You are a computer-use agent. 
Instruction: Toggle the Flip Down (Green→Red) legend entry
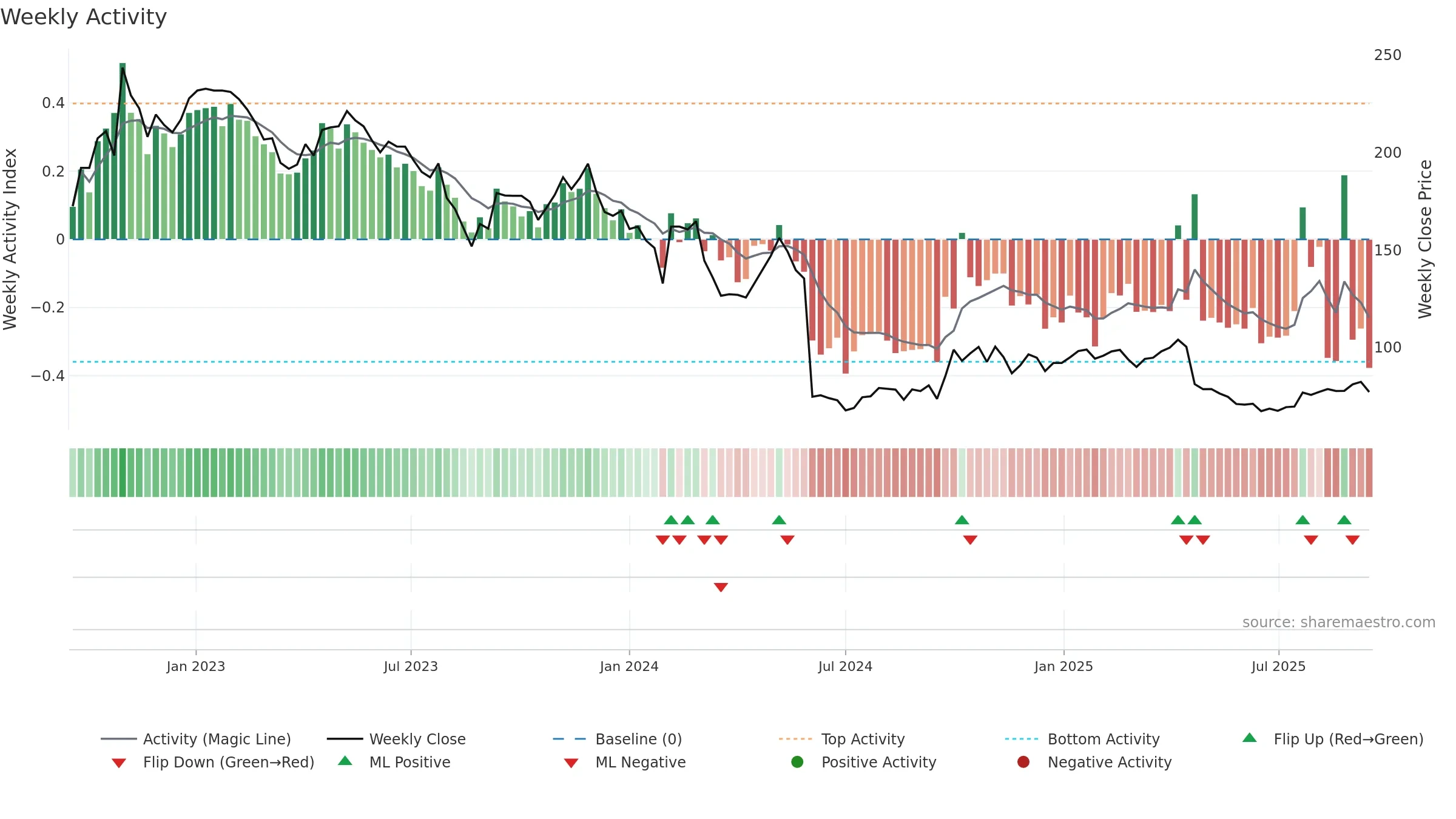click(x=212, y=762)
